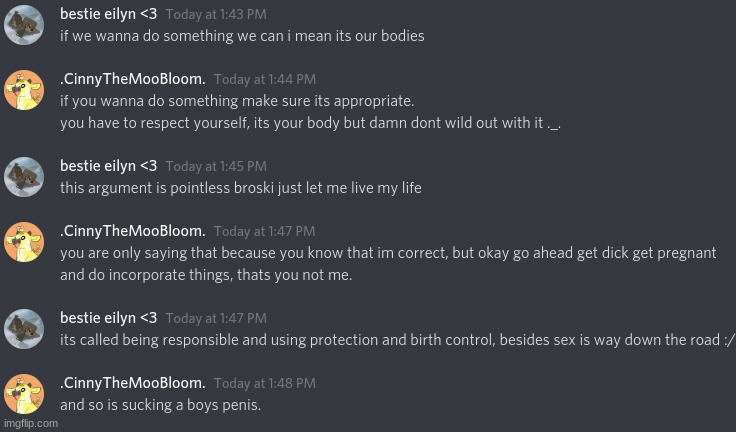Click the 'bestie eilyn <3' username above 'its called being responsible'
The image size is (736, 432).
pos(108,318)
